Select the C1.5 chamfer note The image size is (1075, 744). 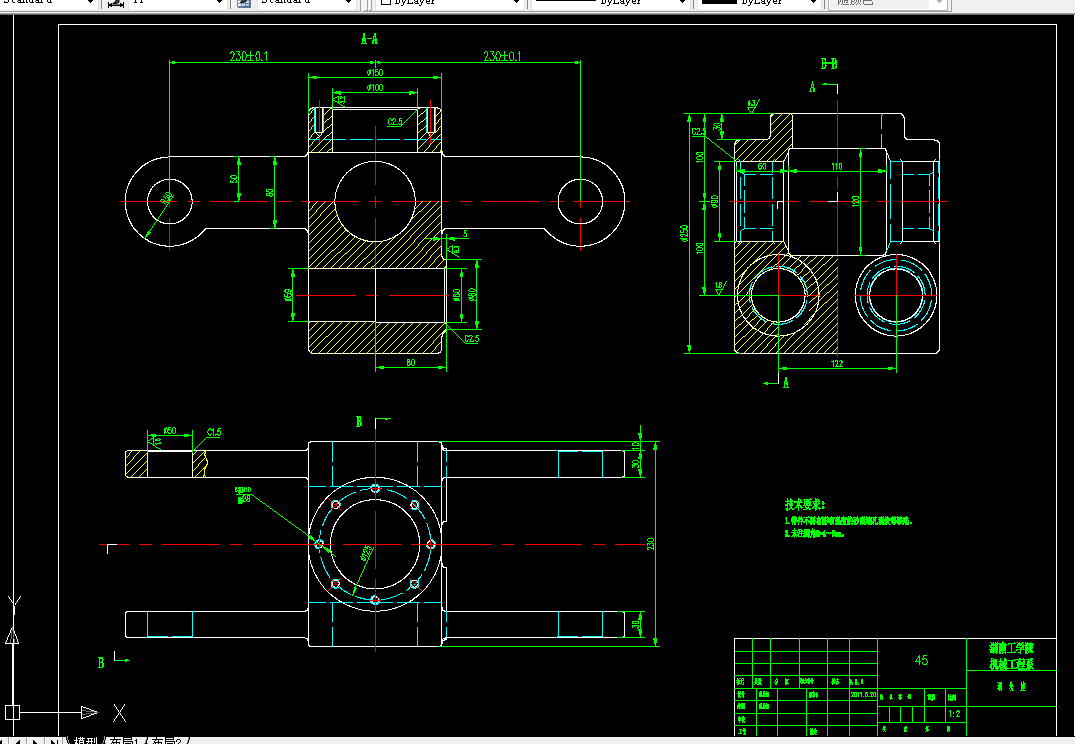(x=214, y=433)
